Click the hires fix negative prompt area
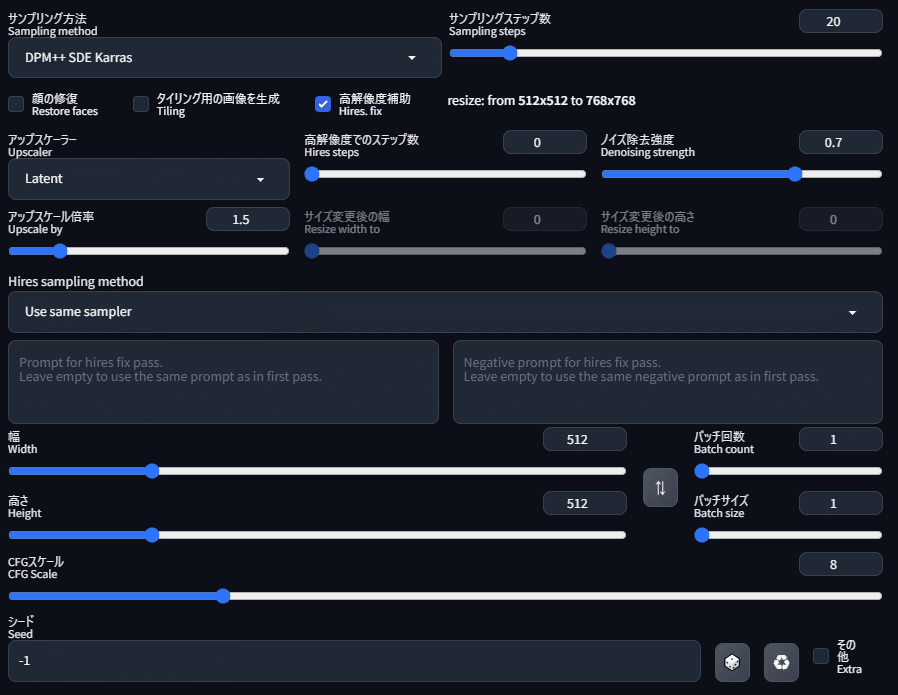 668,382
